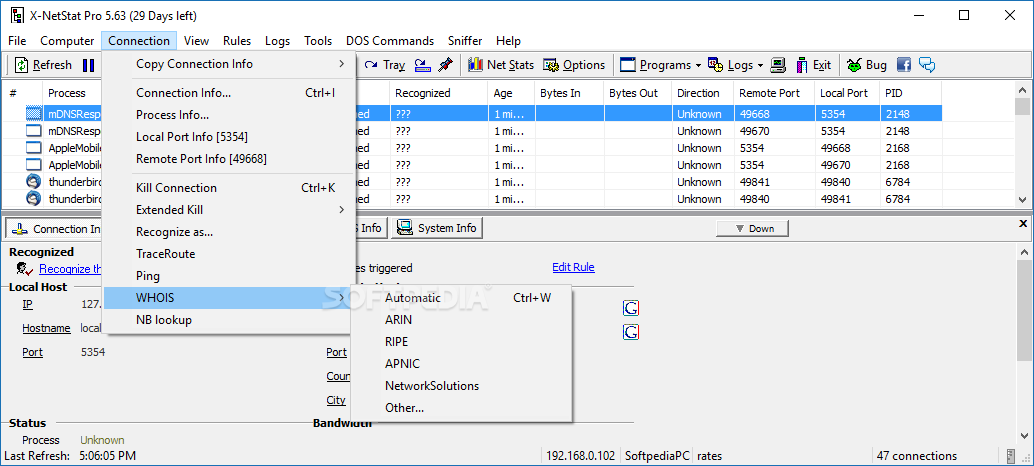Click the connection list scrollbar down arrow

tap(1022, 199)
